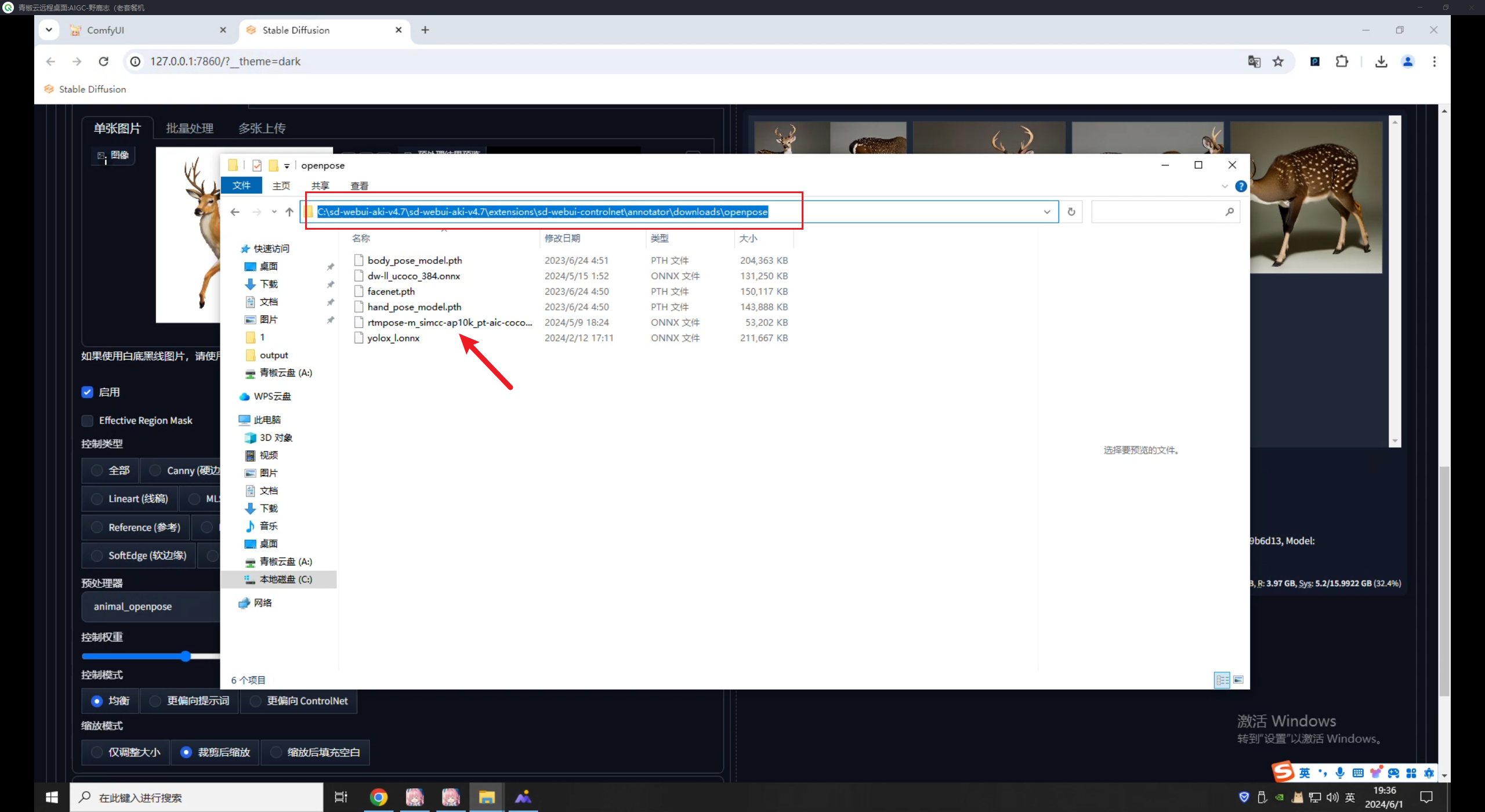Select the yolox_l.onnx file

point(393,338)
